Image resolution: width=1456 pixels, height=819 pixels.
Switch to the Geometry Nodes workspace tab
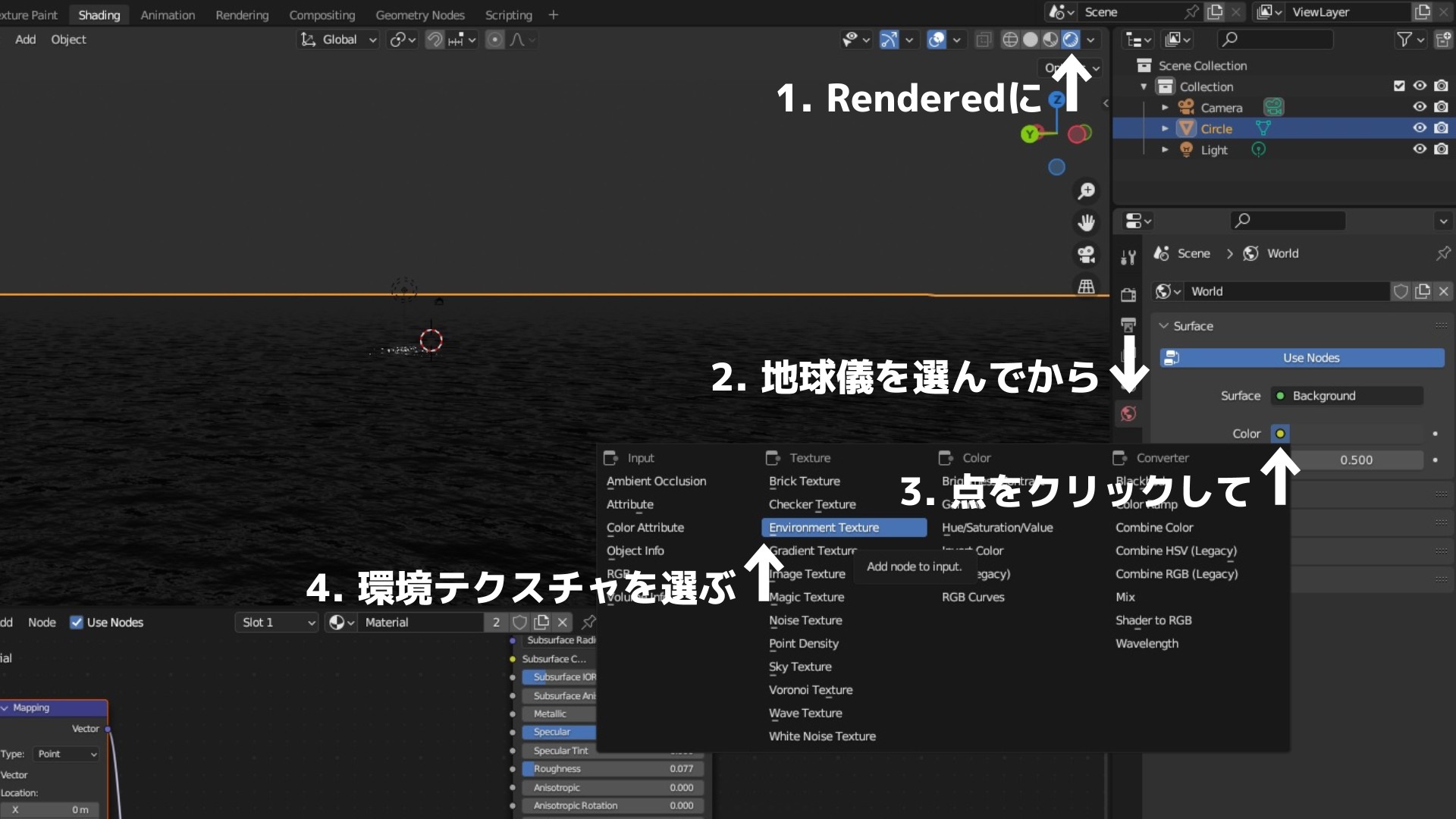pos(419,15)
